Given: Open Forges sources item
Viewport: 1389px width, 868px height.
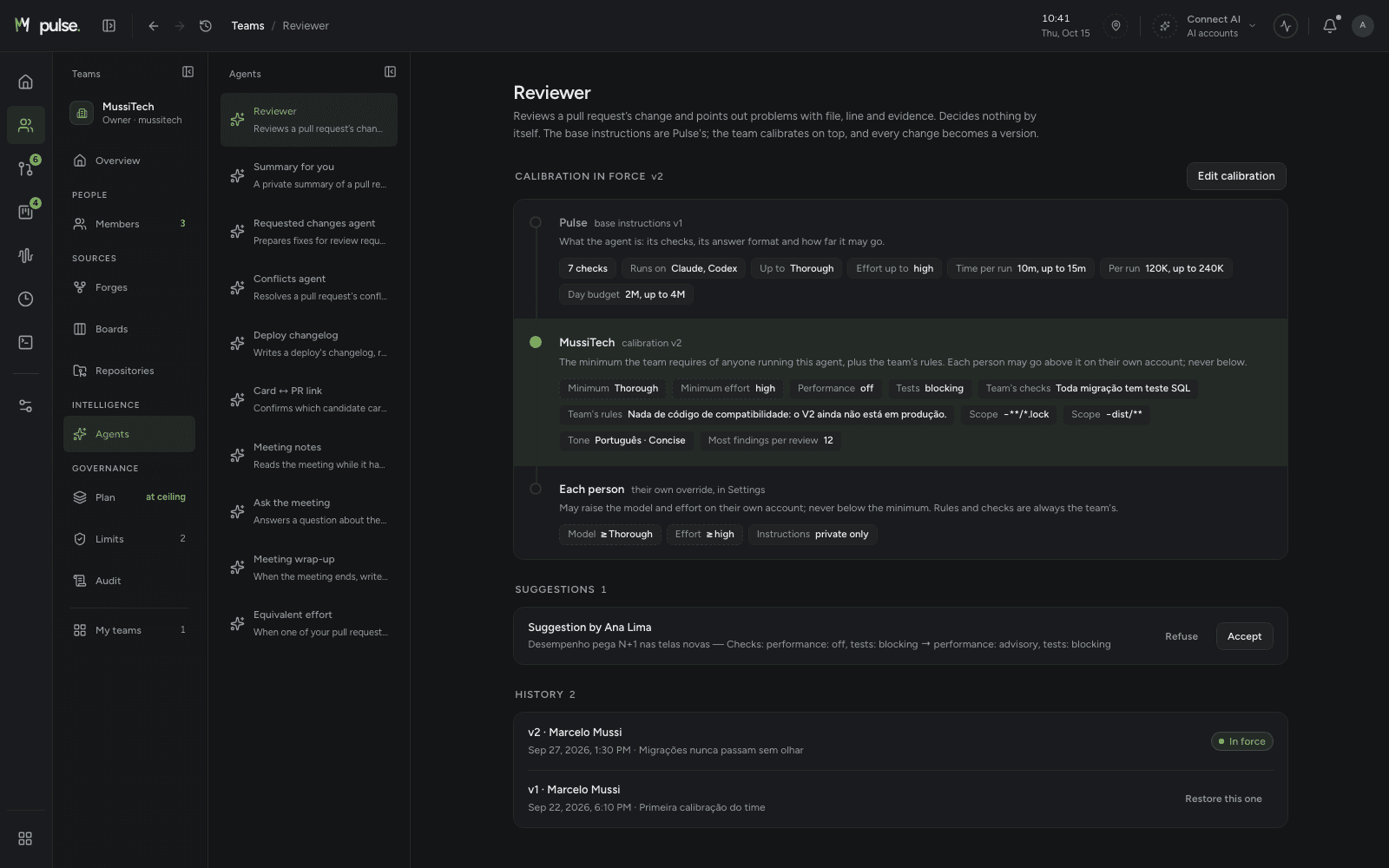Looking at the screenshot, I should pos(129,287).
